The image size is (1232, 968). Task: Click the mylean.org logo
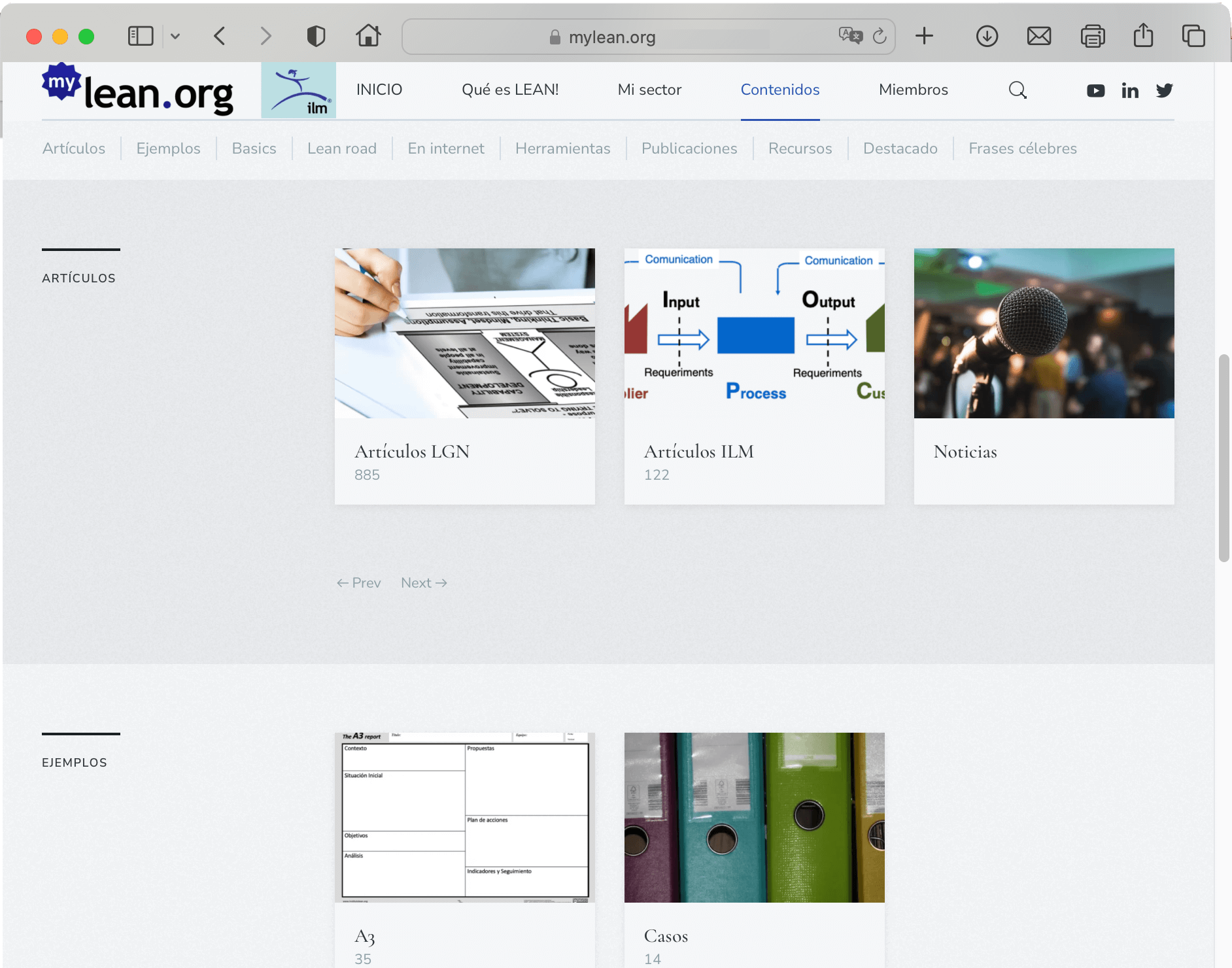coord(137,90)
